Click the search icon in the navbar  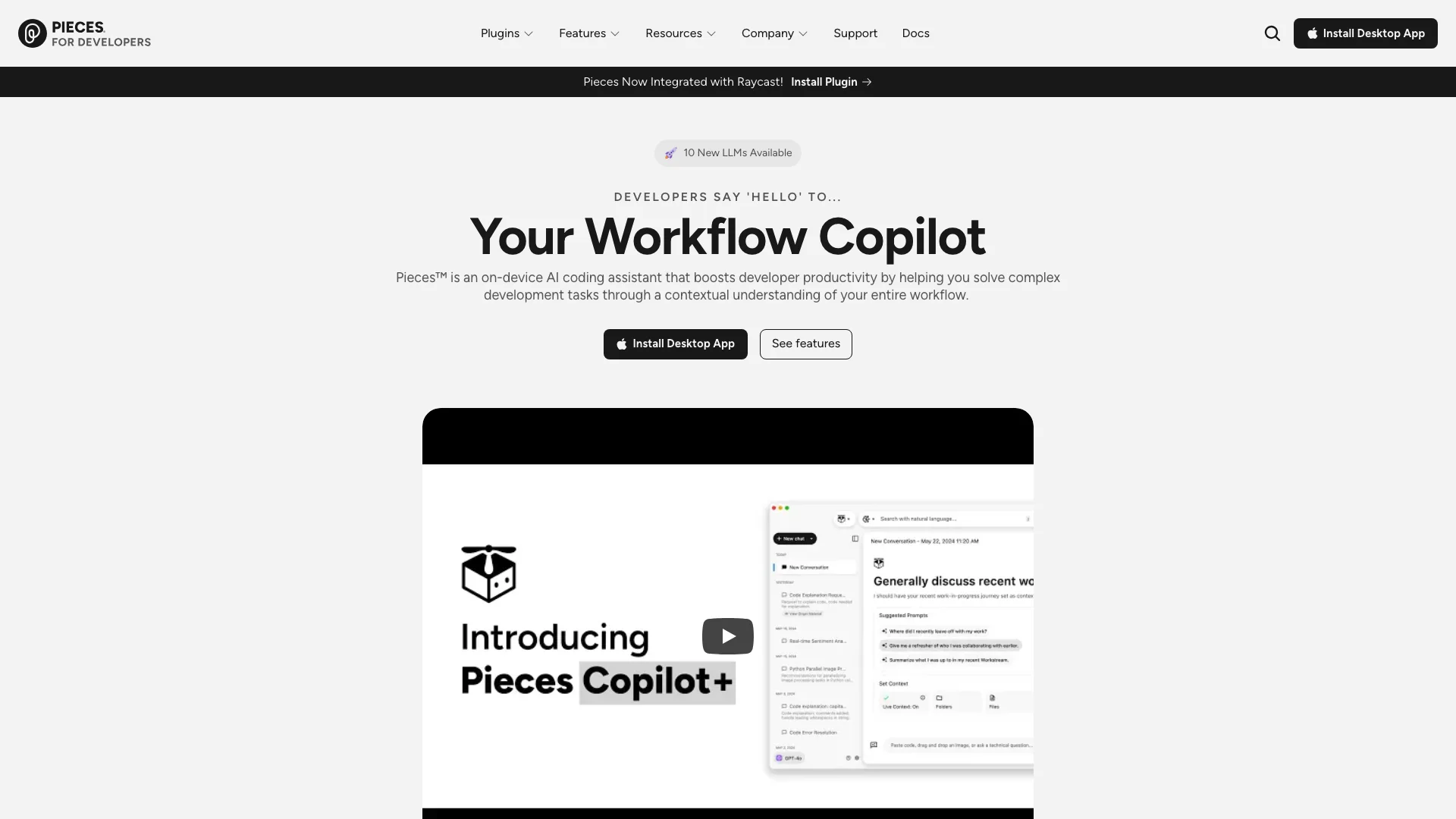[1272, 33]
